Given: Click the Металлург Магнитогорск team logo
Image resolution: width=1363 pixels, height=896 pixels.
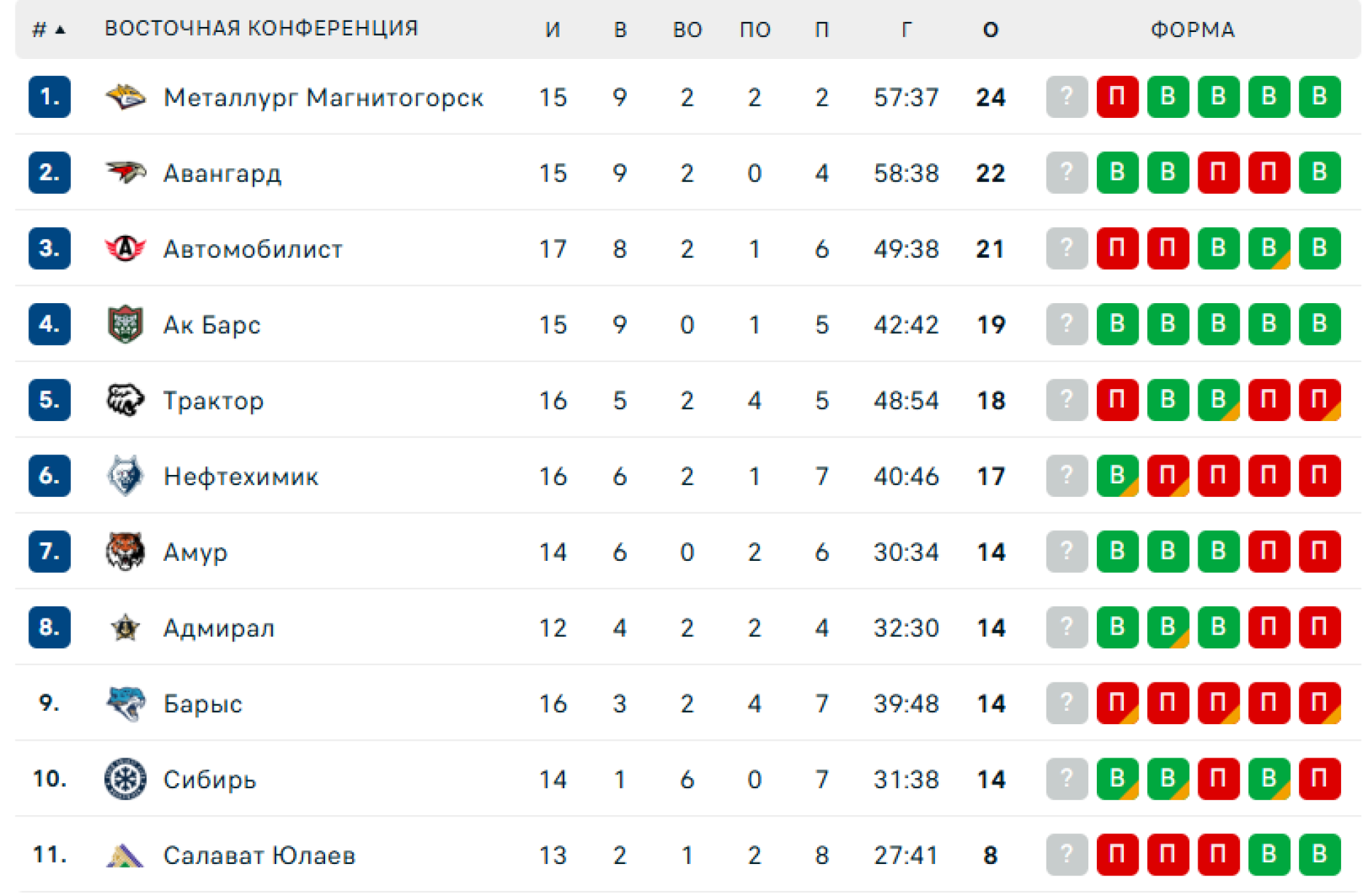Looking at the screenshot, I should coord(125,97).
